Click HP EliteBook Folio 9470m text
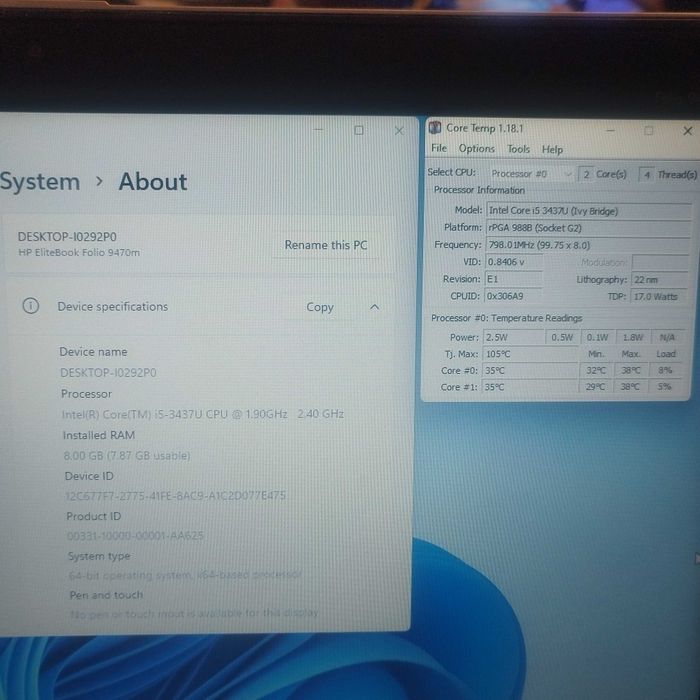The width and height of the screenshot is (700, 700). 79,253
